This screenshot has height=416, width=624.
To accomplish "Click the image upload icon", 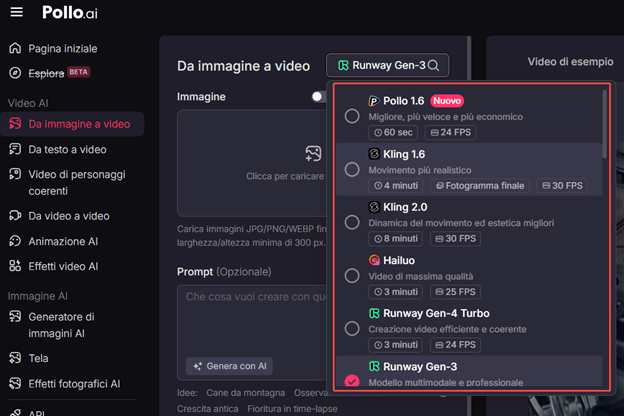I will (x=313, y=154).
